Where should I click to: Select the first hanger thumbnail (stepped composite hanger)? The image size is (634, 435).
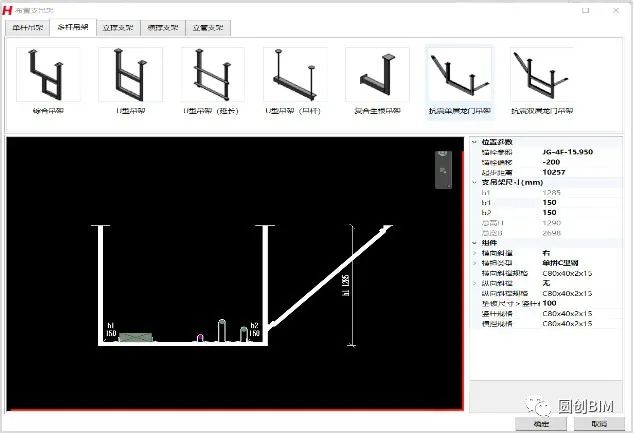coord(48,75)
